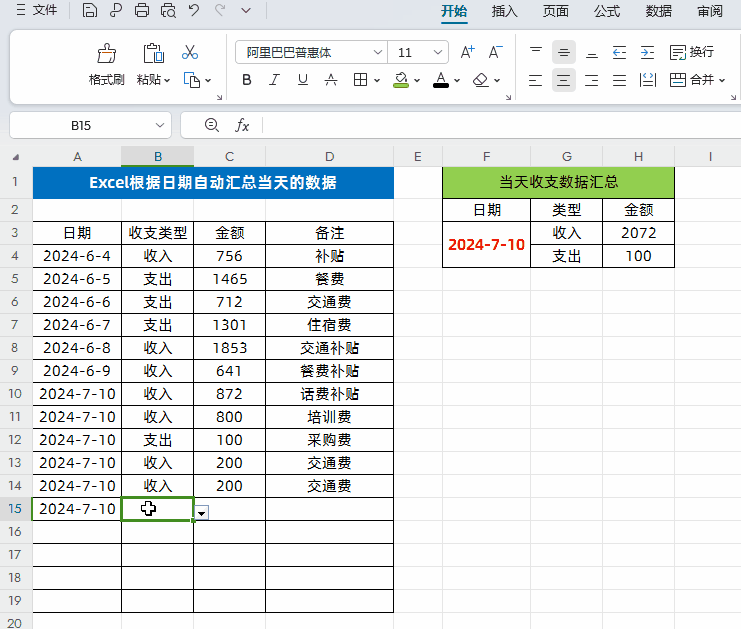Screen dimensions: 741x629
Task: Toggle italic formatting
Action: (x=275, y=80)
